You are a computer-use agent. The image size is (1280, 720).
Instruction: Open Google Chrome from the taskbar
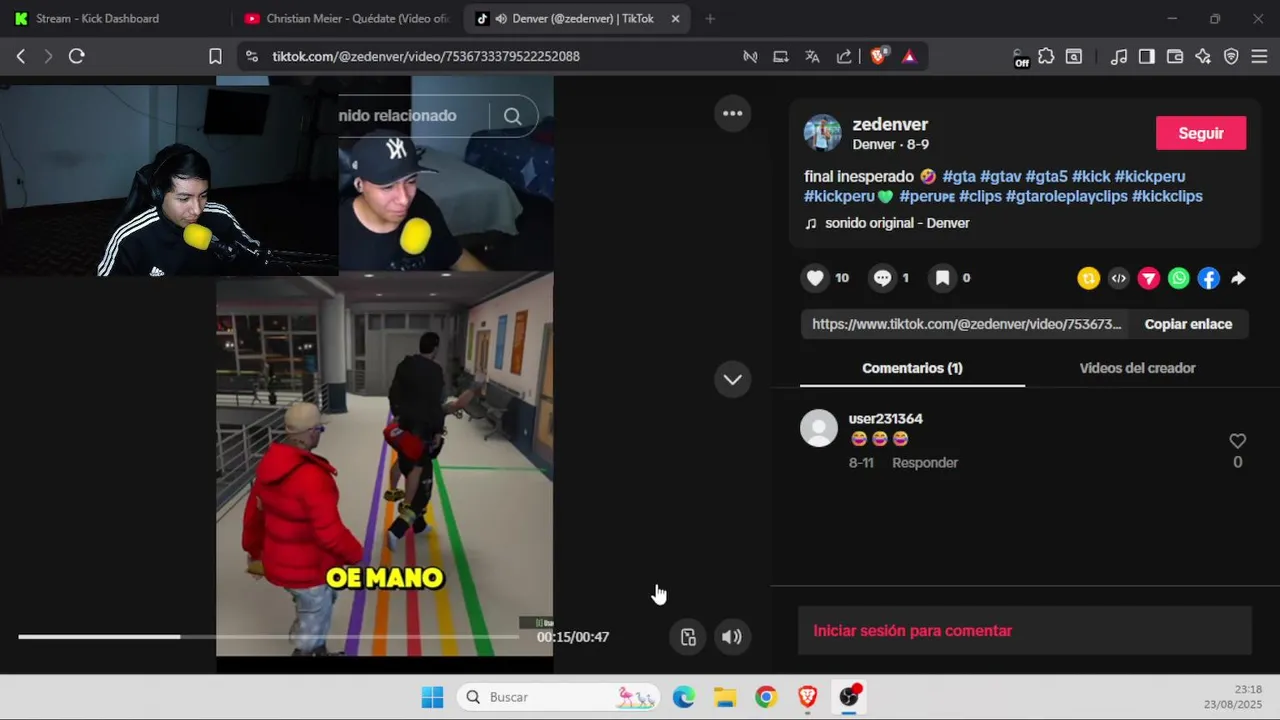click(x=766, y=697)
